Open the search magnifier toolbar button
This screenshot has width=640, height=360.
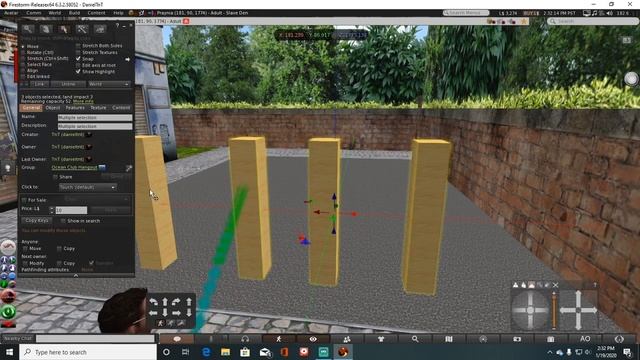[x=415, y=339]
